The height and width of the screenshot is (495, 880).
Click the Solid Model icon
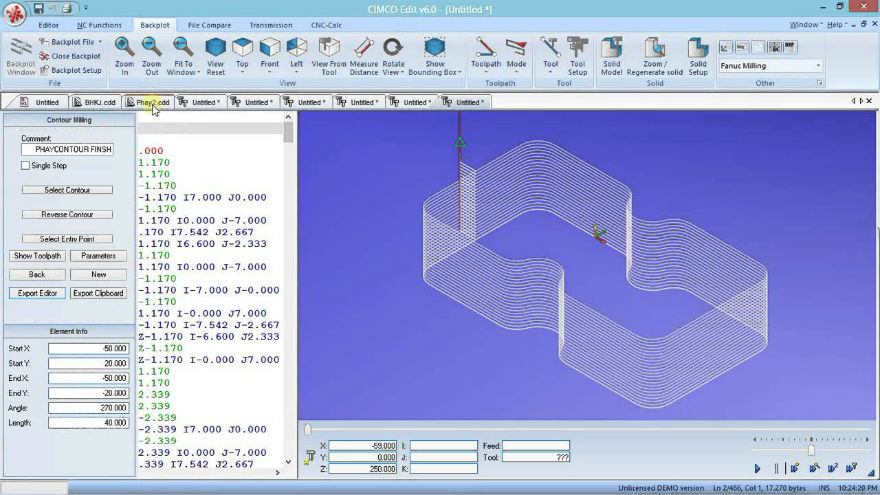click(611, 55)
